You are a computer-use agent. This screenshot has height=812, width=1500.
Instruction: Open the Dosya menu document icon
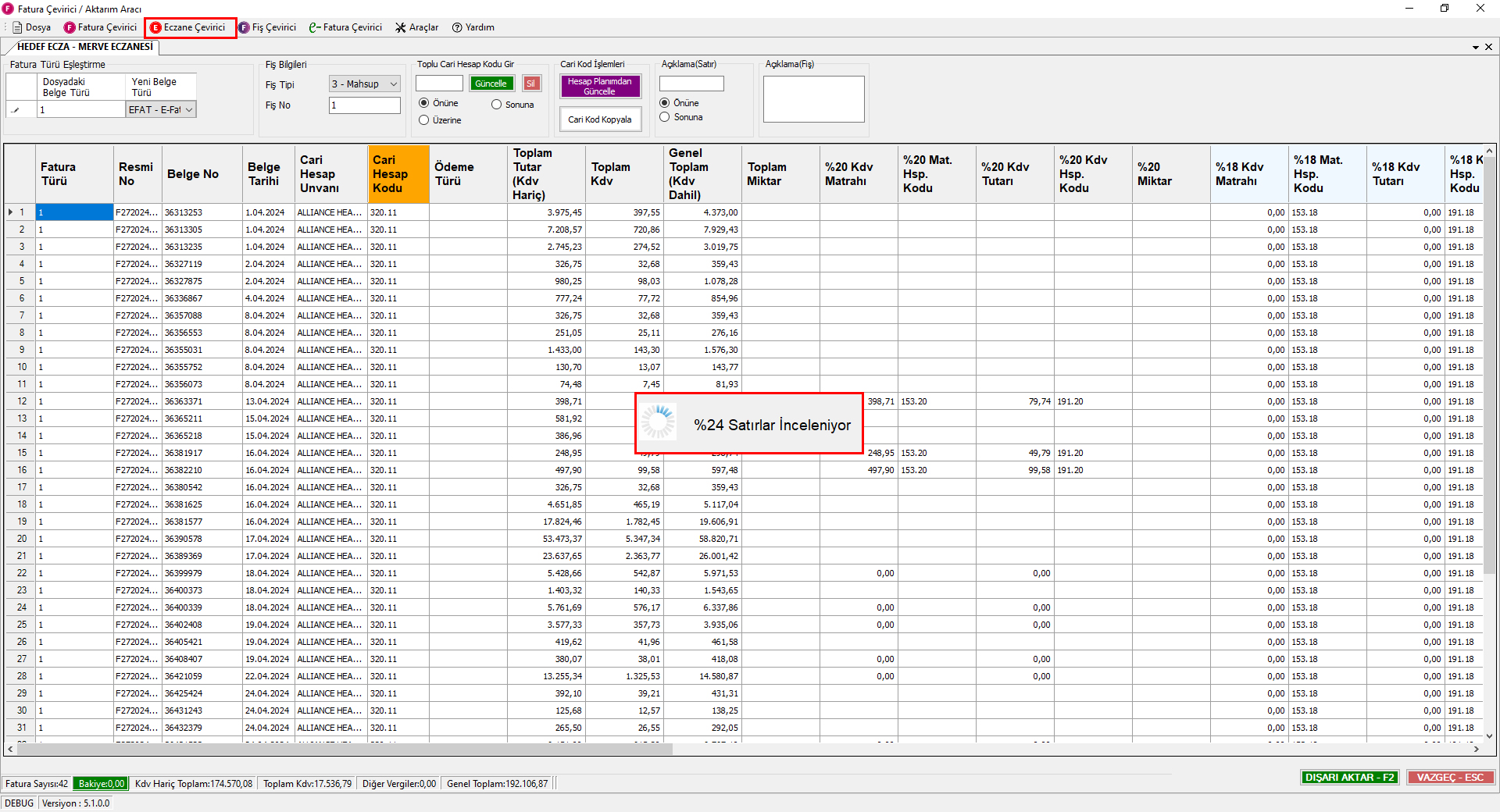click(17, 27)
